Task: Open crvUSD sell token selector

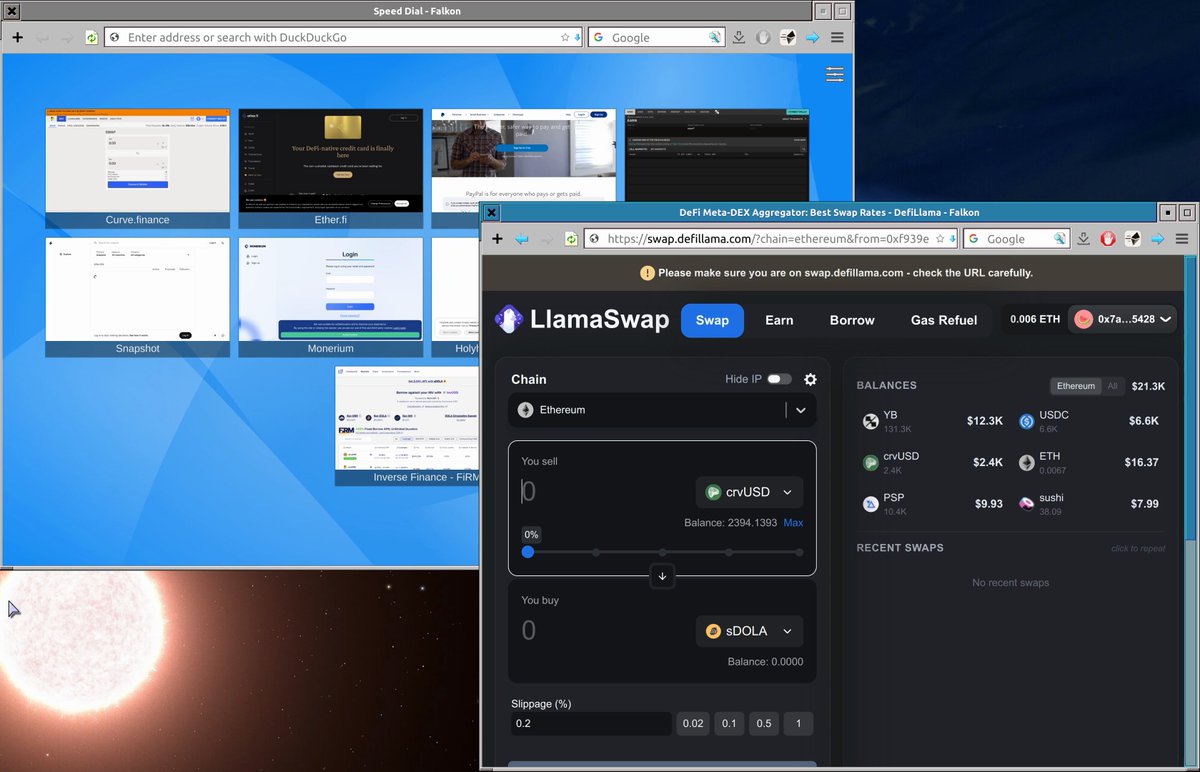Action: pos(749,492)
